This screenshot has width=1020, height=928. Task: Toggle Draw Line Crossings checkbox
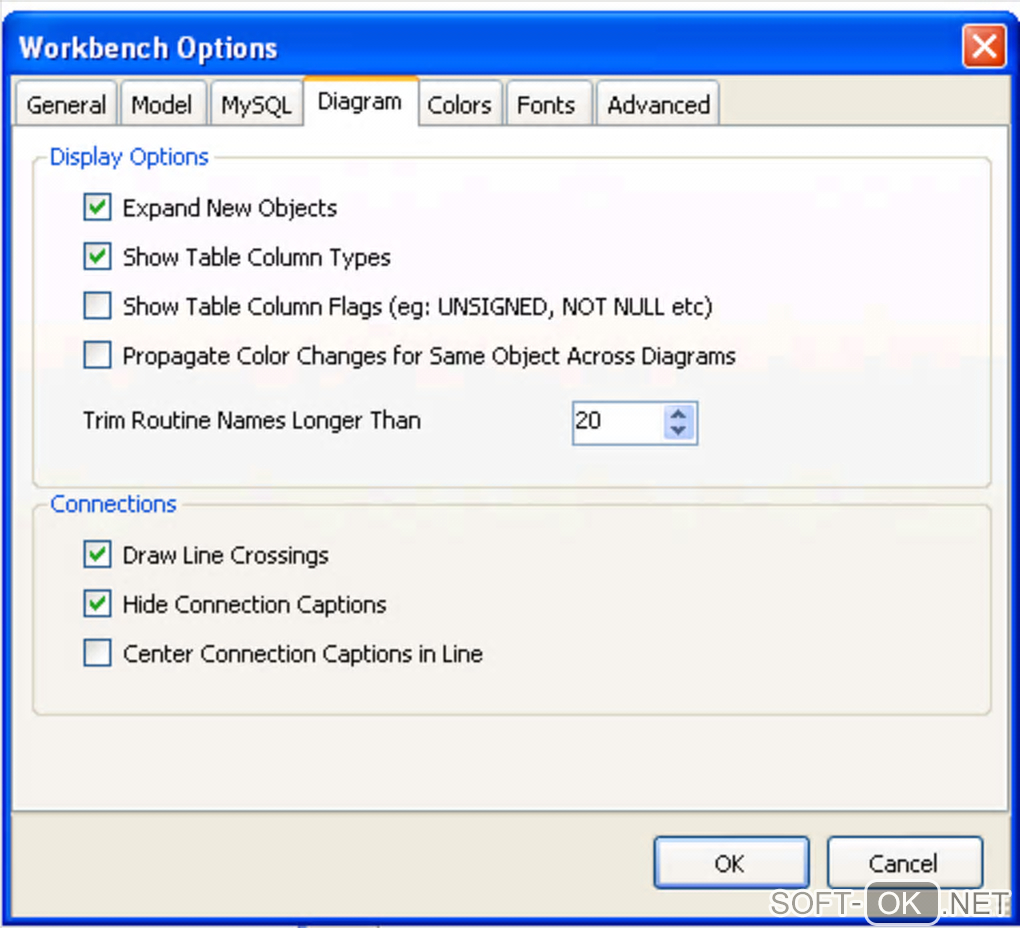pyautogui.click(x=98, y=554)
